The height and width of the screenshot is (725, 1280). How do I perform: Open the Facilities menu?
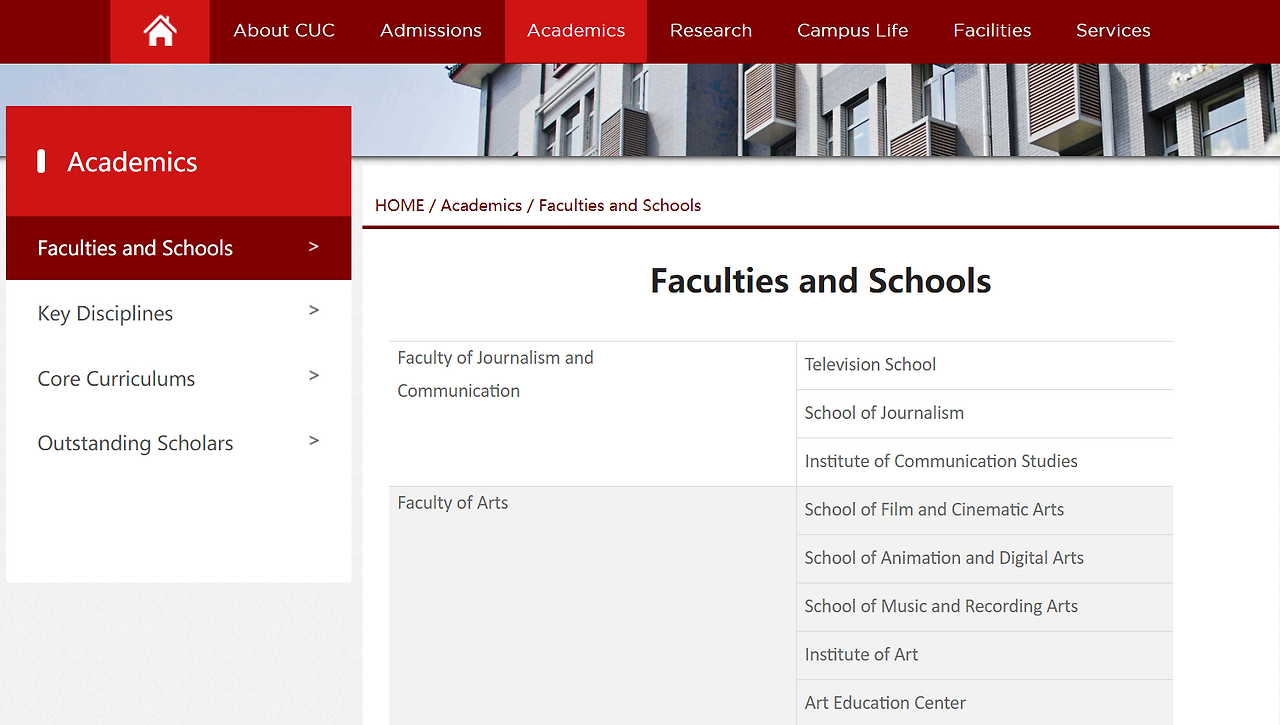point(992,31)
